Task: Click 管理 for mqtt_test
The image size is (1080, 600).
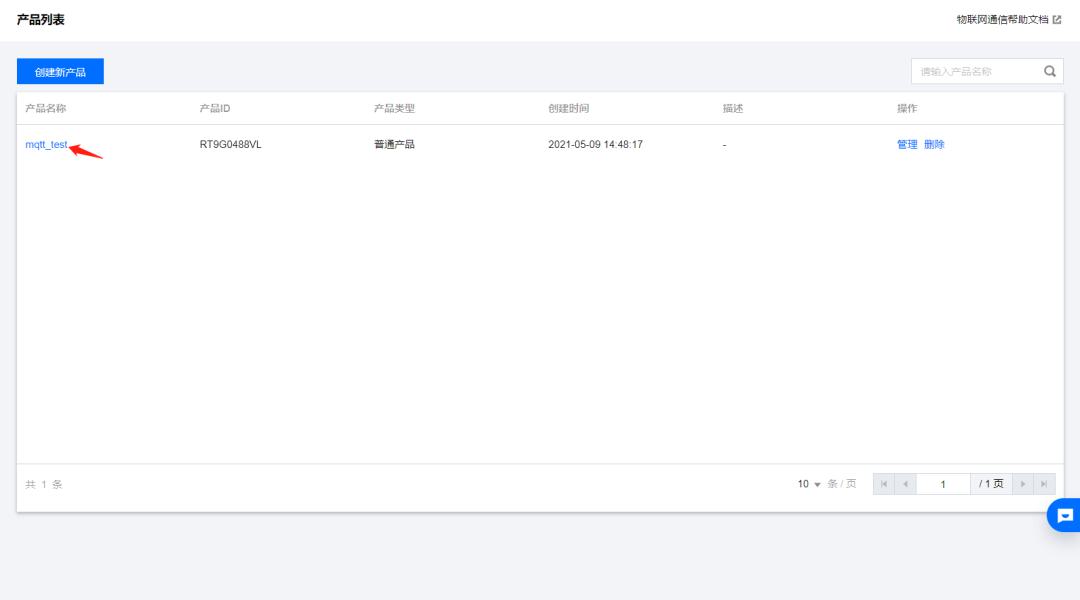Action: coord(907,145)
